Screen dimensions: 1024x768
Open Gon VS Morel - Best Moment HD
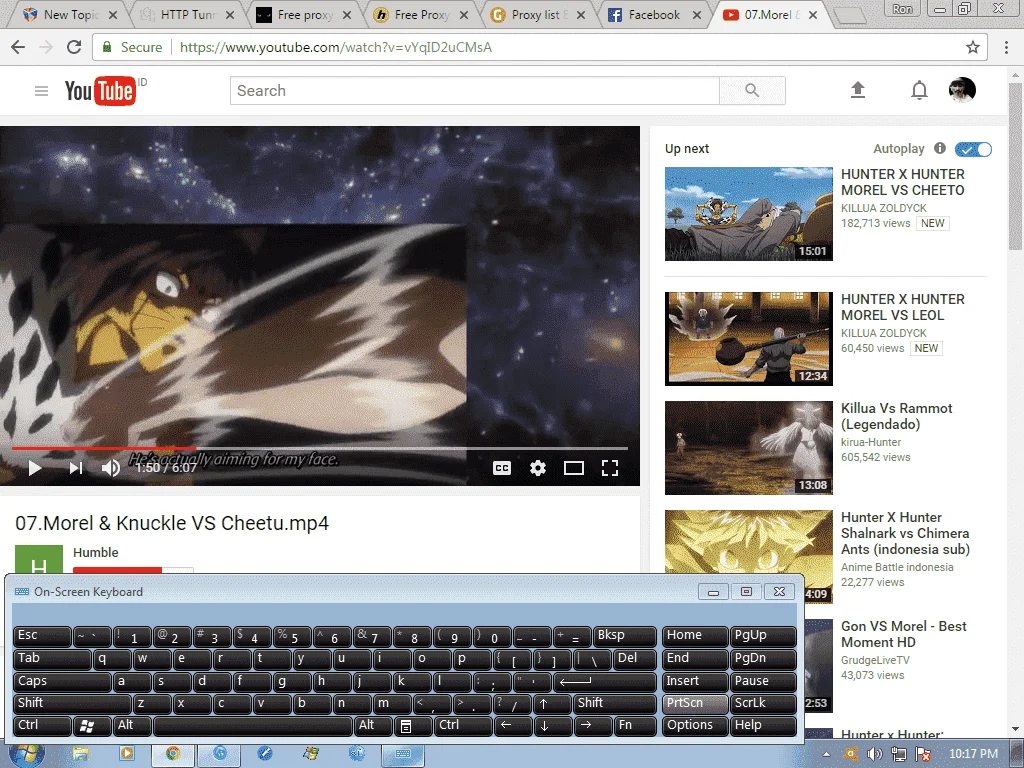click(903, 634)
